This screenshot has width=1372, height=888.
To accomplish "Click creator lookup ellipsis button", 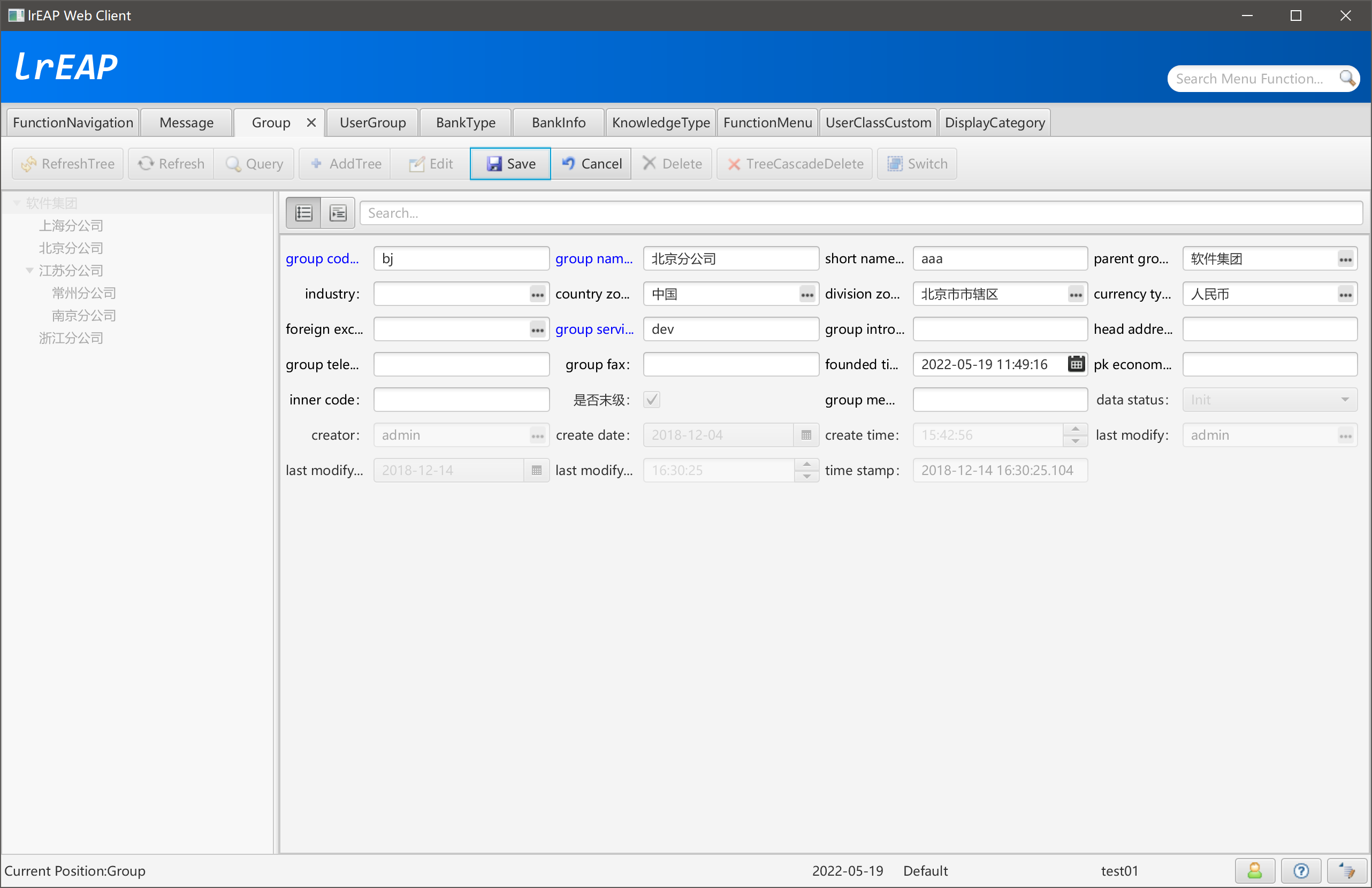I will (537, 435).
